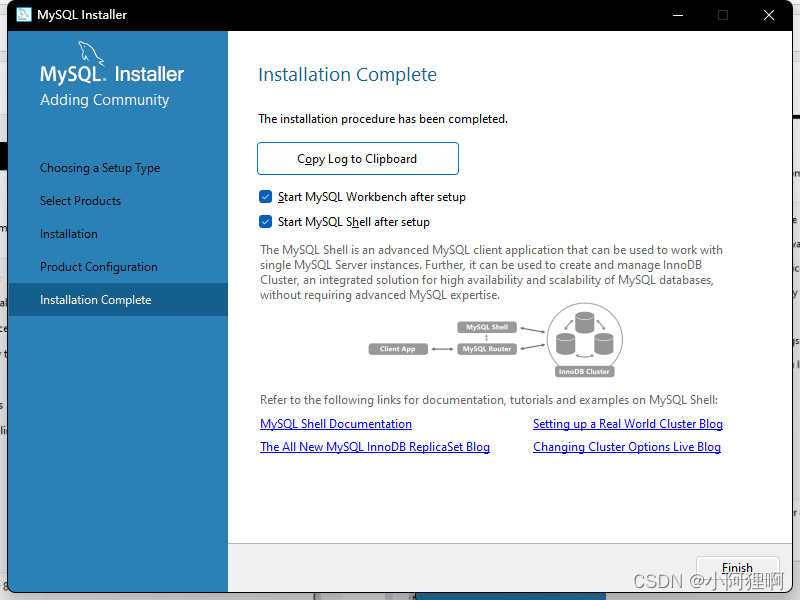Open Setting up a Real World Cluster Blog link
The height and width of the screenshot is (600, 800).
tap(628, 424)
